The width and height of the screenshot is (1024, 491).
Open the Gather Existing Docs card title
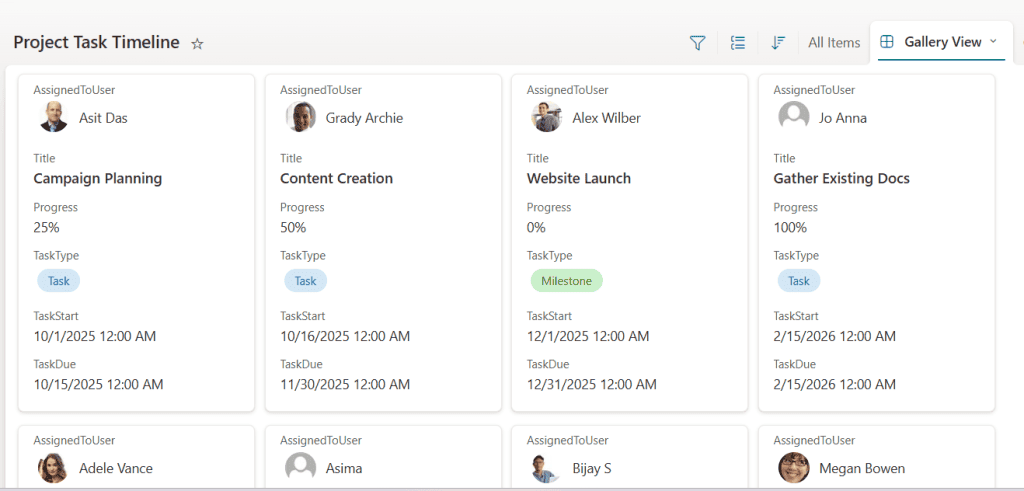point(841,178)
